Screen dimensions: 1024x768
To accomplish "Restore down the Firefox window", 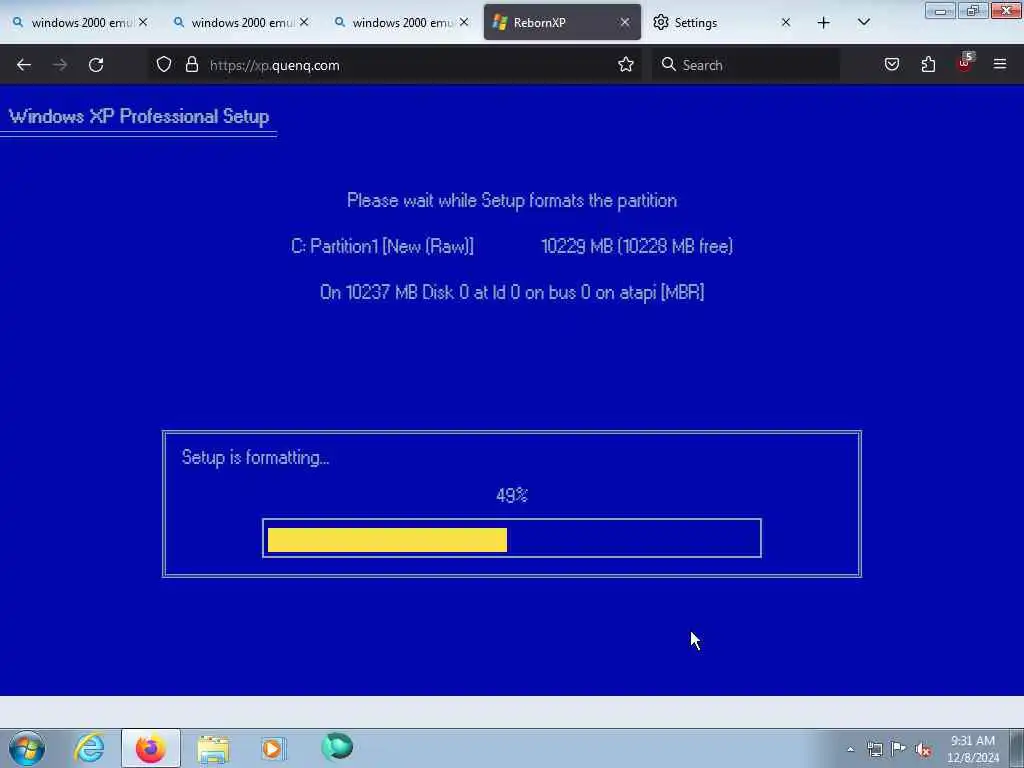I will pyautogui.click(x=973, y=10).
